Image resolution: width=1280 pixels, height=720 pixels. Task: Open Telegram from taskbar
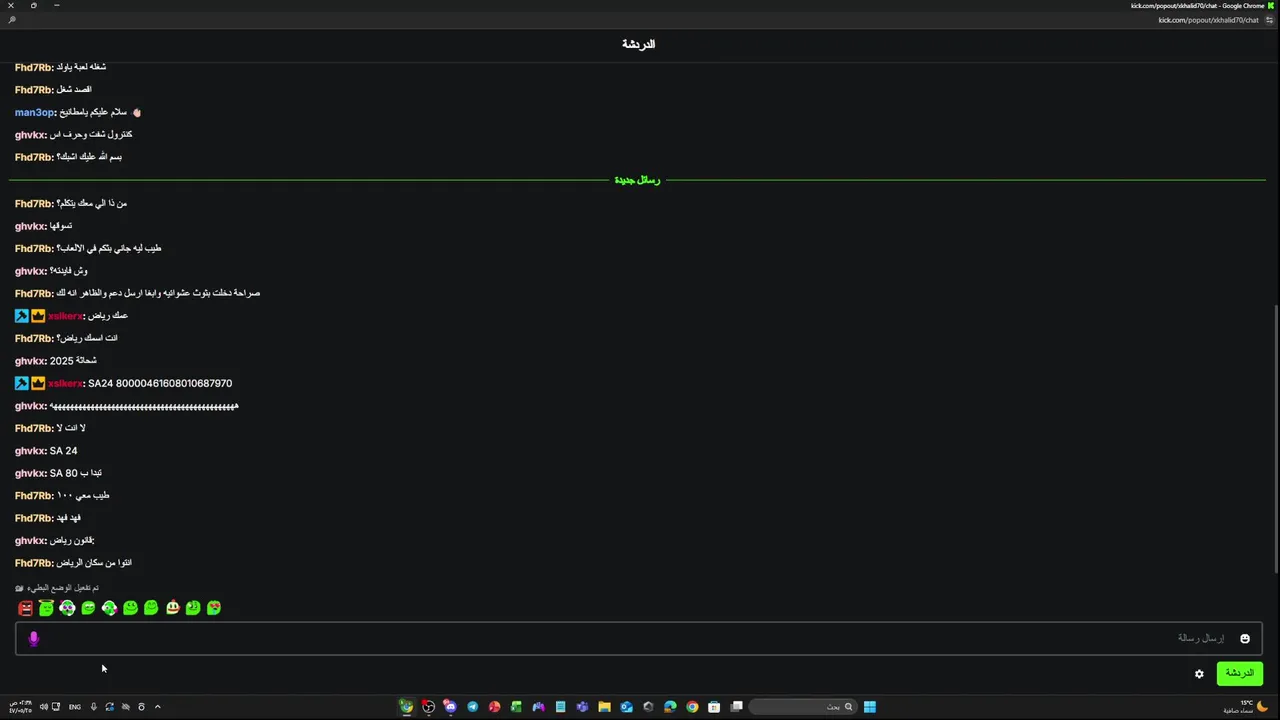tap(472, 707)
